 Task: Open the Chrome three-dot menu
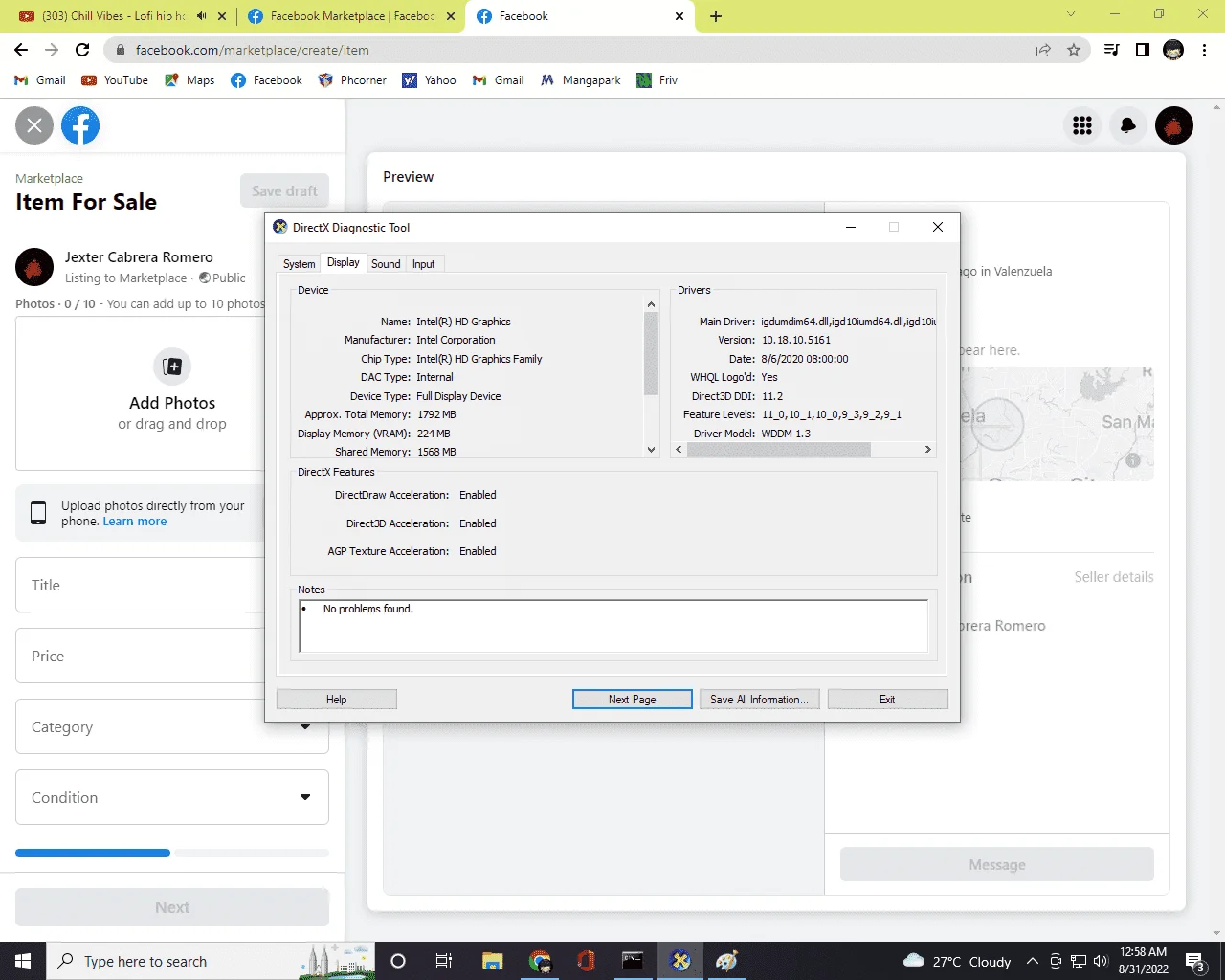[x=1205, y=50]
